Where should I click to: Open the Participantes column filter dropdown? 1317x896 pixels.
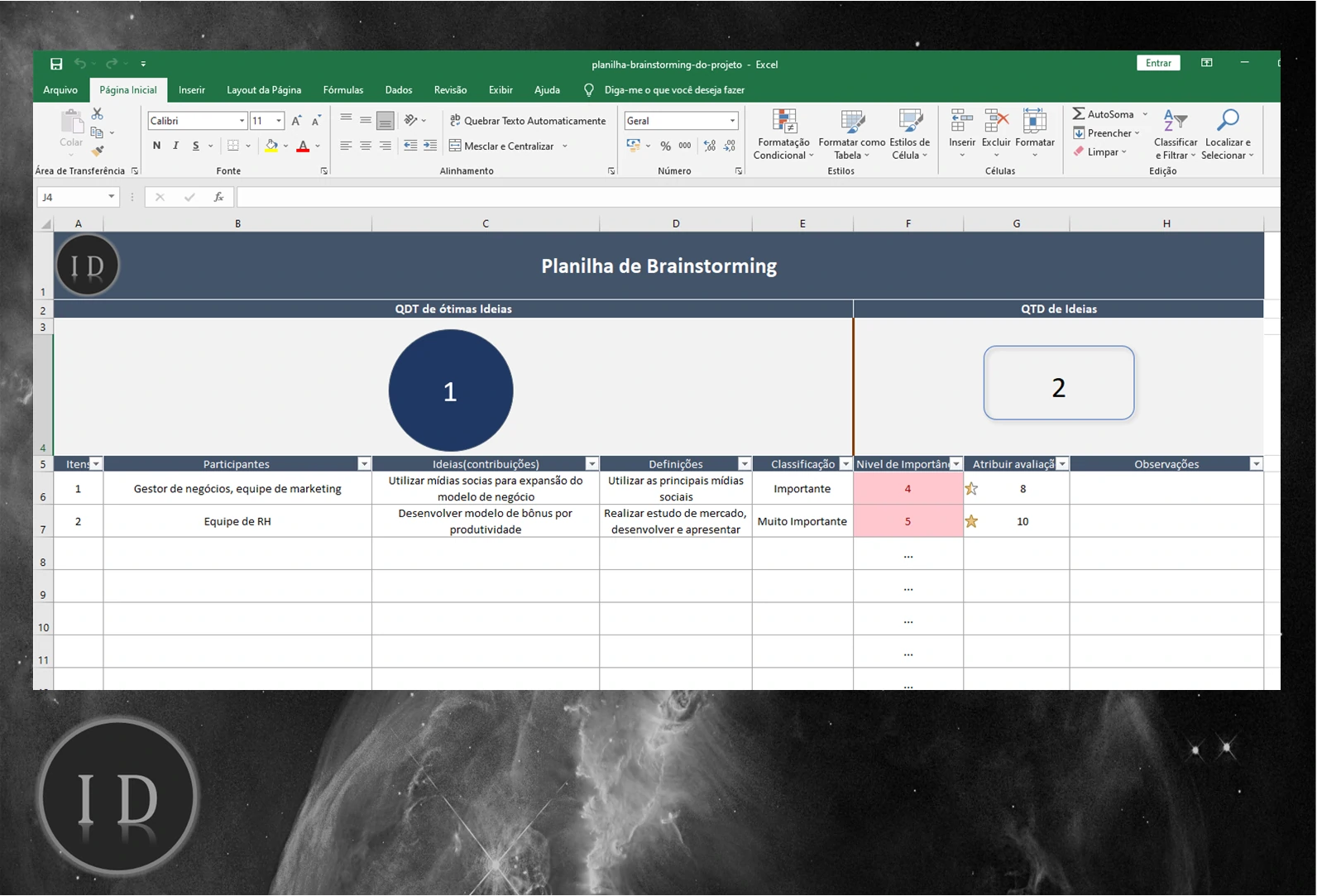[363, 464]
